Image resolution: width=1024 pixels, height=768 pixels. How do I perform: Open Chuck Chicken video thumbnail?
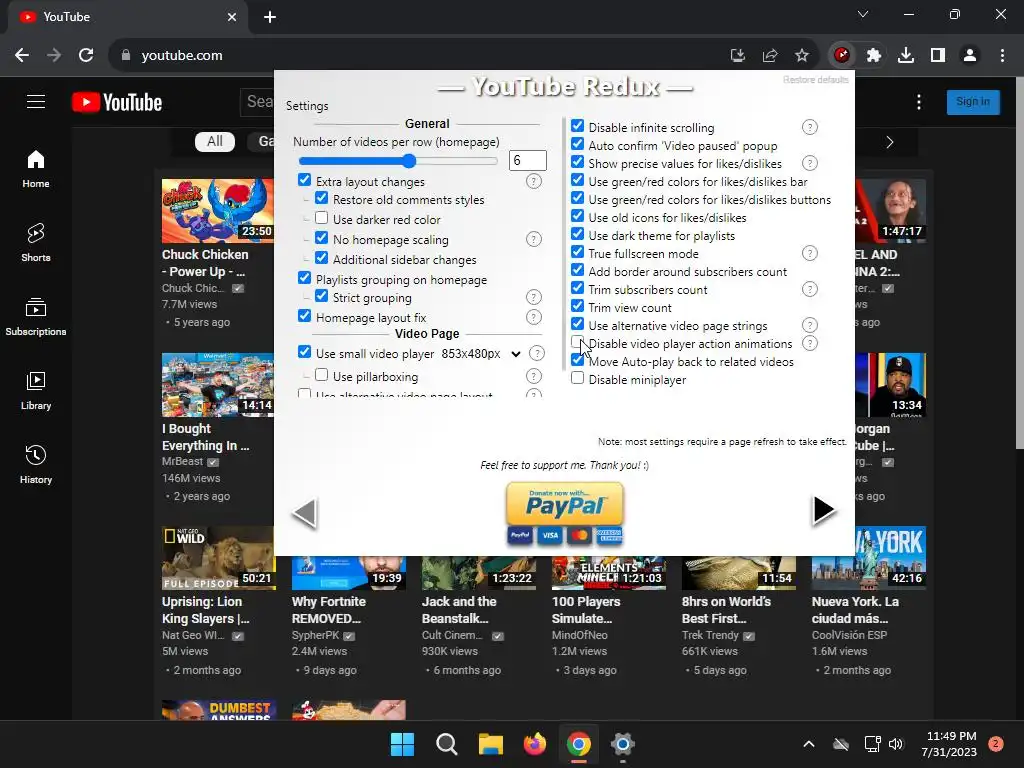[218, 210]
